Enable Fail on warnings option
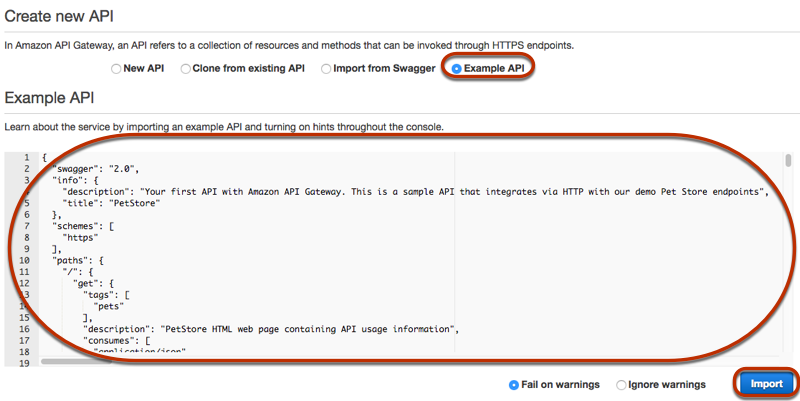Image resolution: width=800 pixels, height=401 pixels. 514,385
